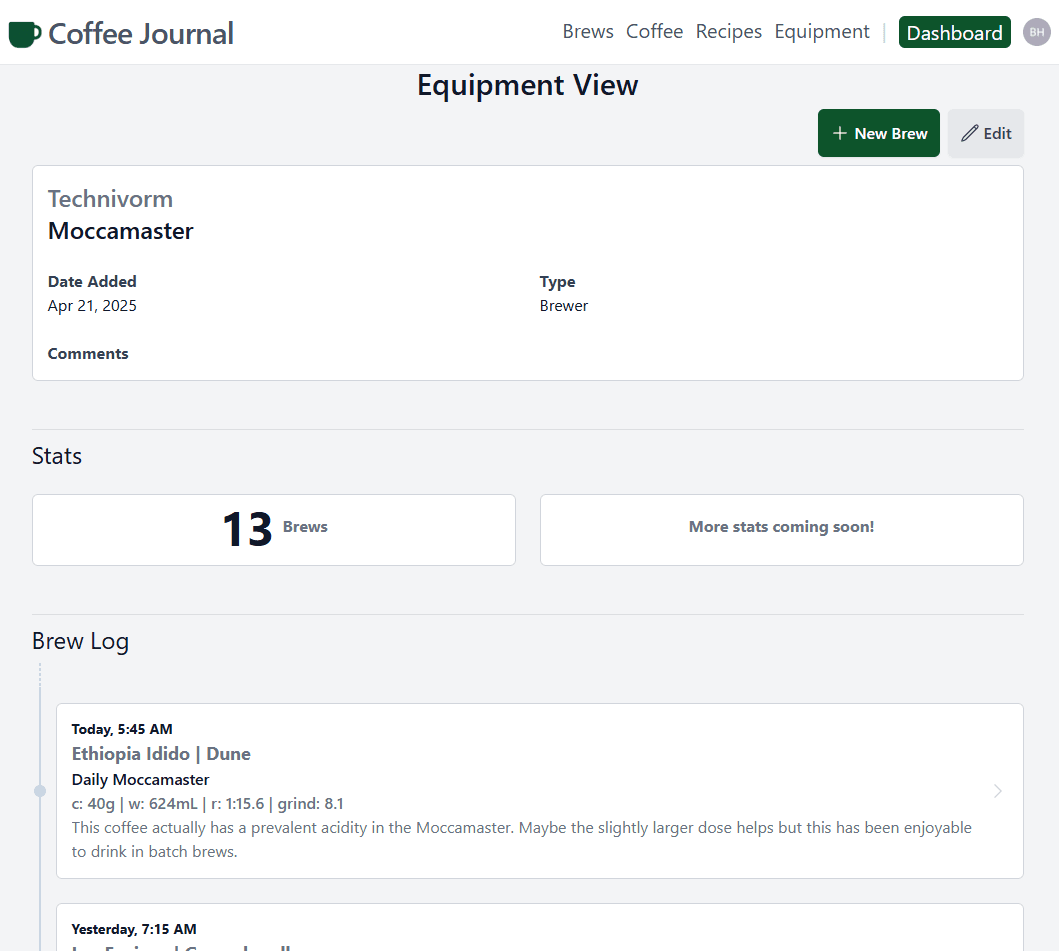Image resolution: width=1059 pixels, height=951 pixels.
Task: Navigate to Recipes
Action: 728,32
